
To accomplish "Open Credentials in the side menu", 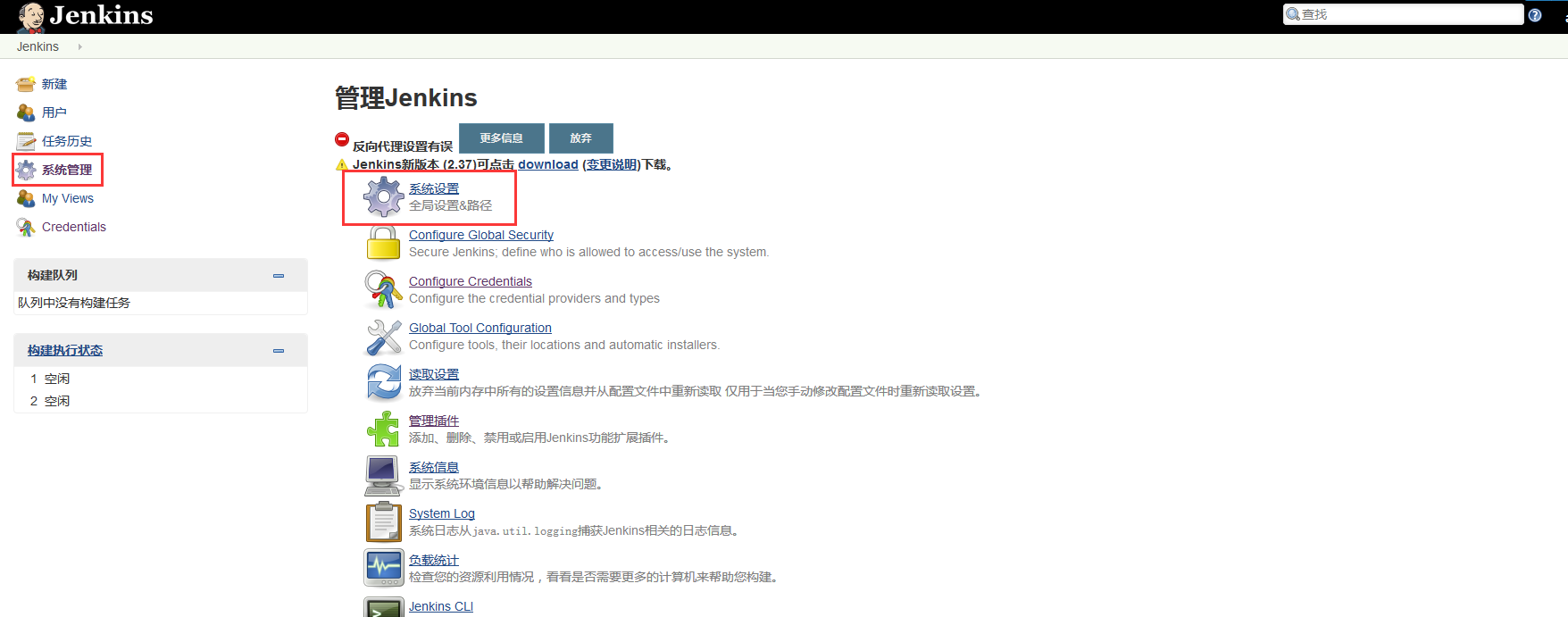I will click(74, 227).
